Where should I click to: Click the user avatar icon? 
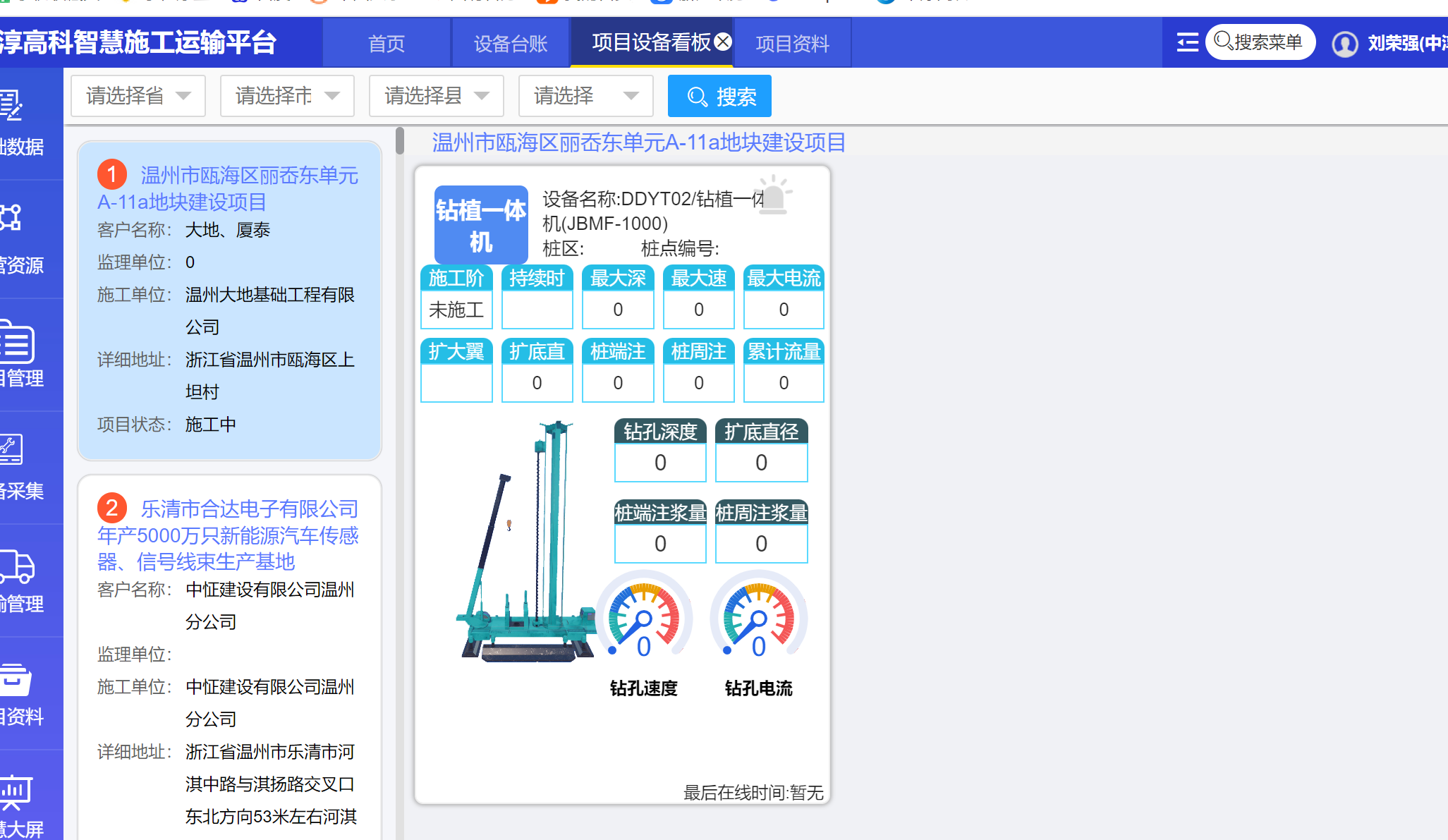pyautogui.click(x=1344, y=44)
